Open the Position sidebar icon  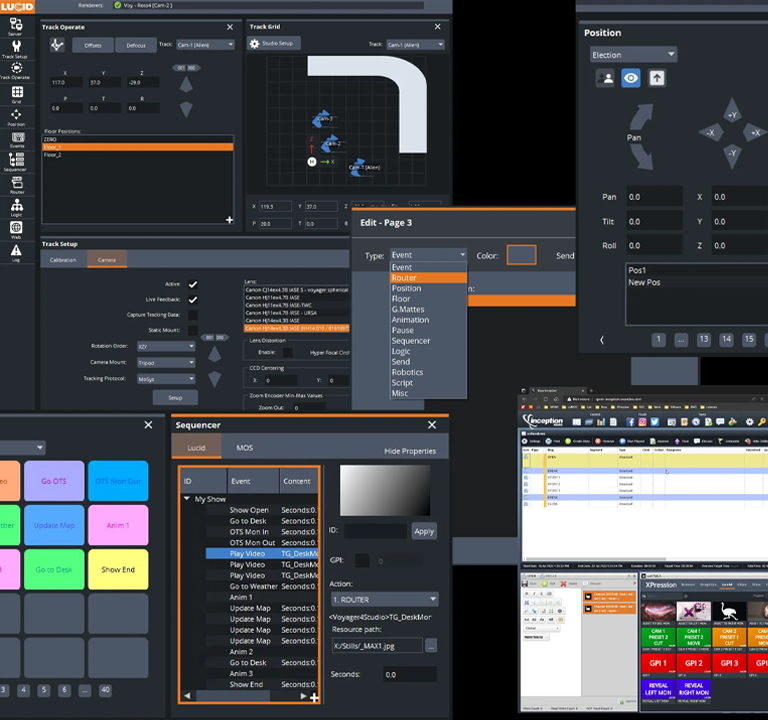tap(16, 117)
